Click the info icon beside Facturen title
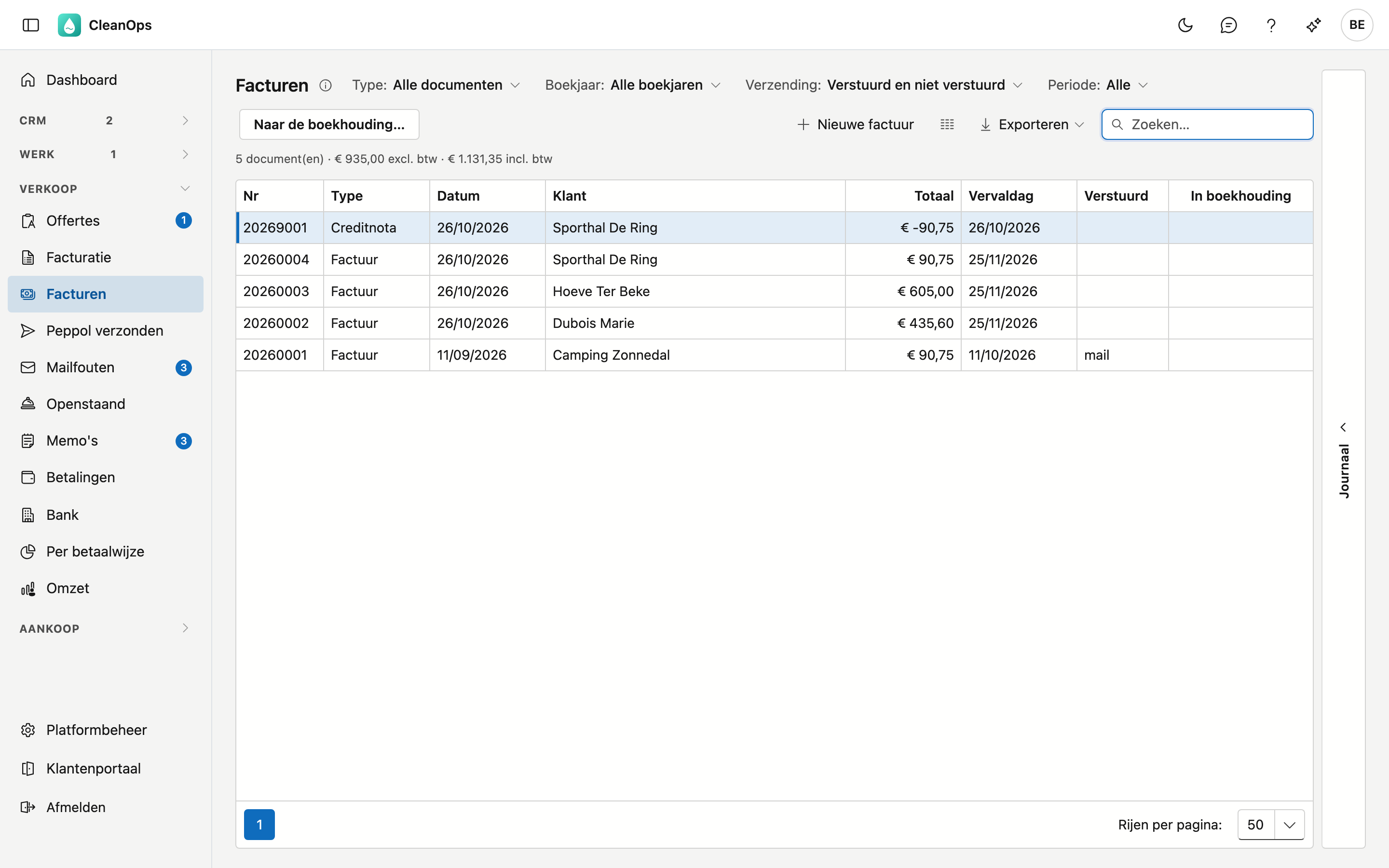Screen dimensions: 1389x868 pos(326,85)
